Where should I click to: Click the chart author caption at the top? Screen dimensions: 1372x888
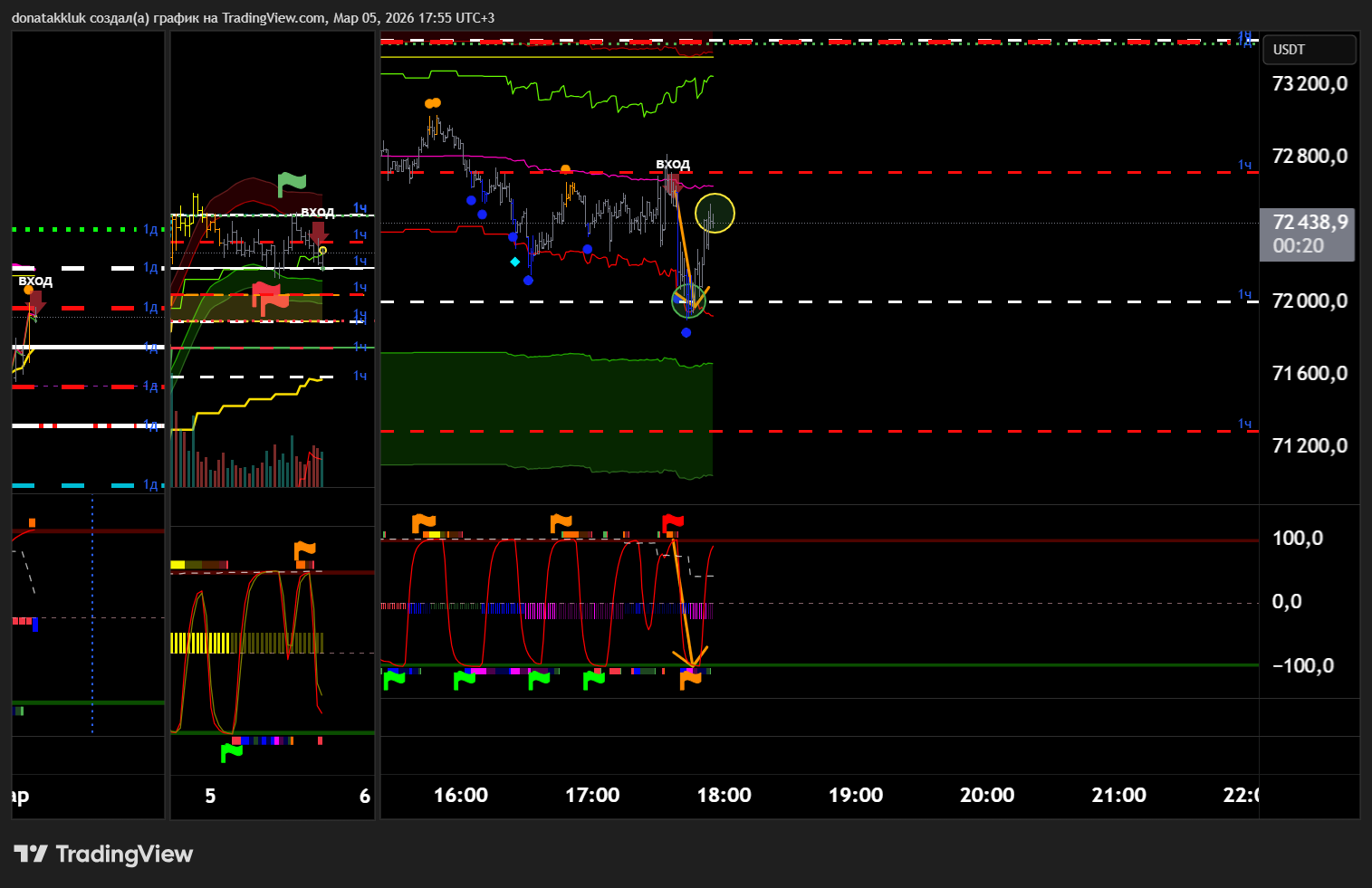253,17
